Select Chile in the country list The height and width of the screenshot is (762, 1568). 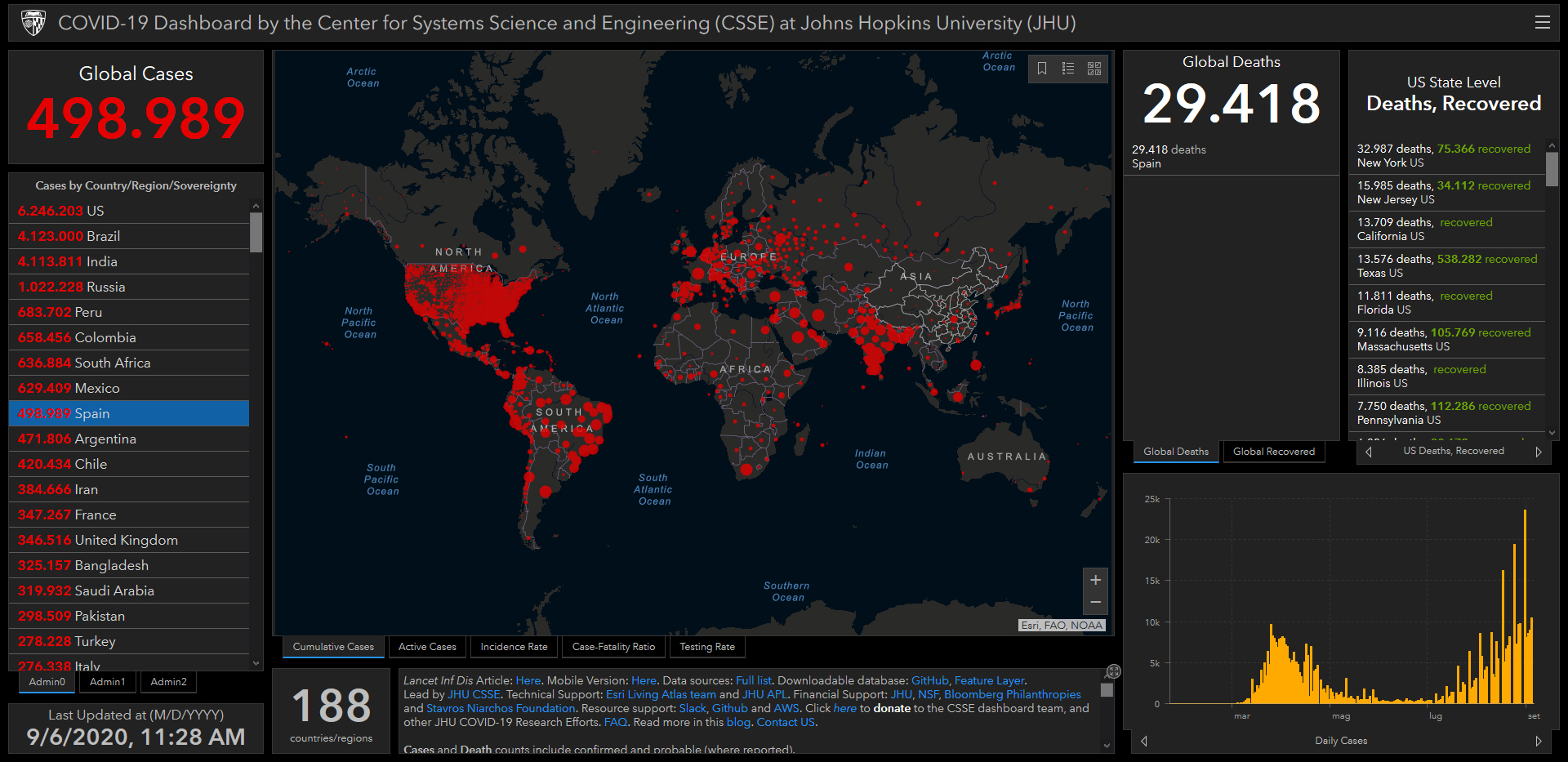(x=129, y=464)
